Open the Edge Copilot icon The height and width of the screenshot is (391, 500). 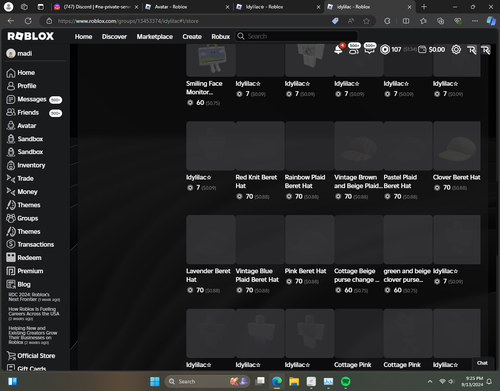click(491, 21)
